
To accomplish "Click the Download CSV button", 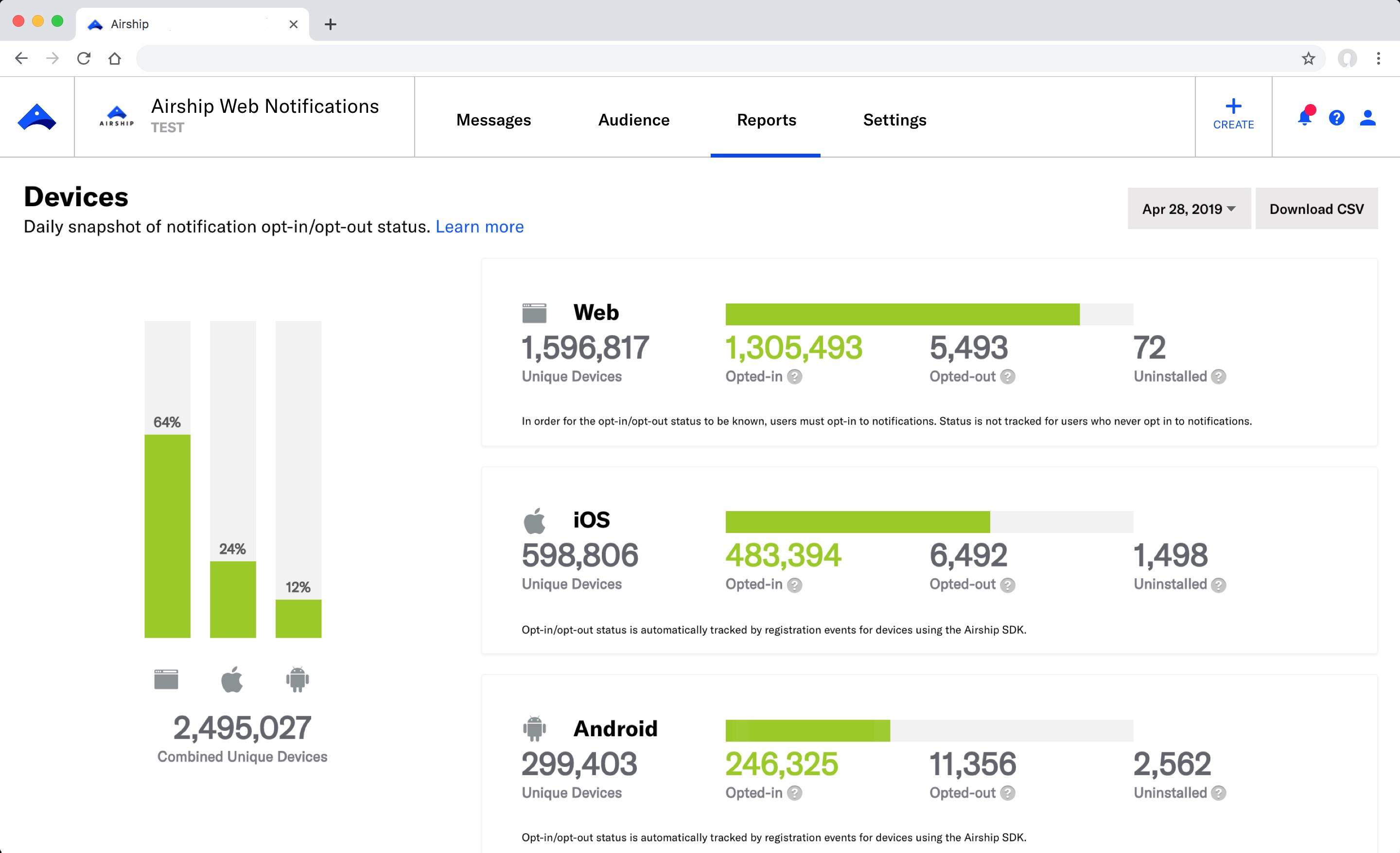I will (x=1316, y=209).
